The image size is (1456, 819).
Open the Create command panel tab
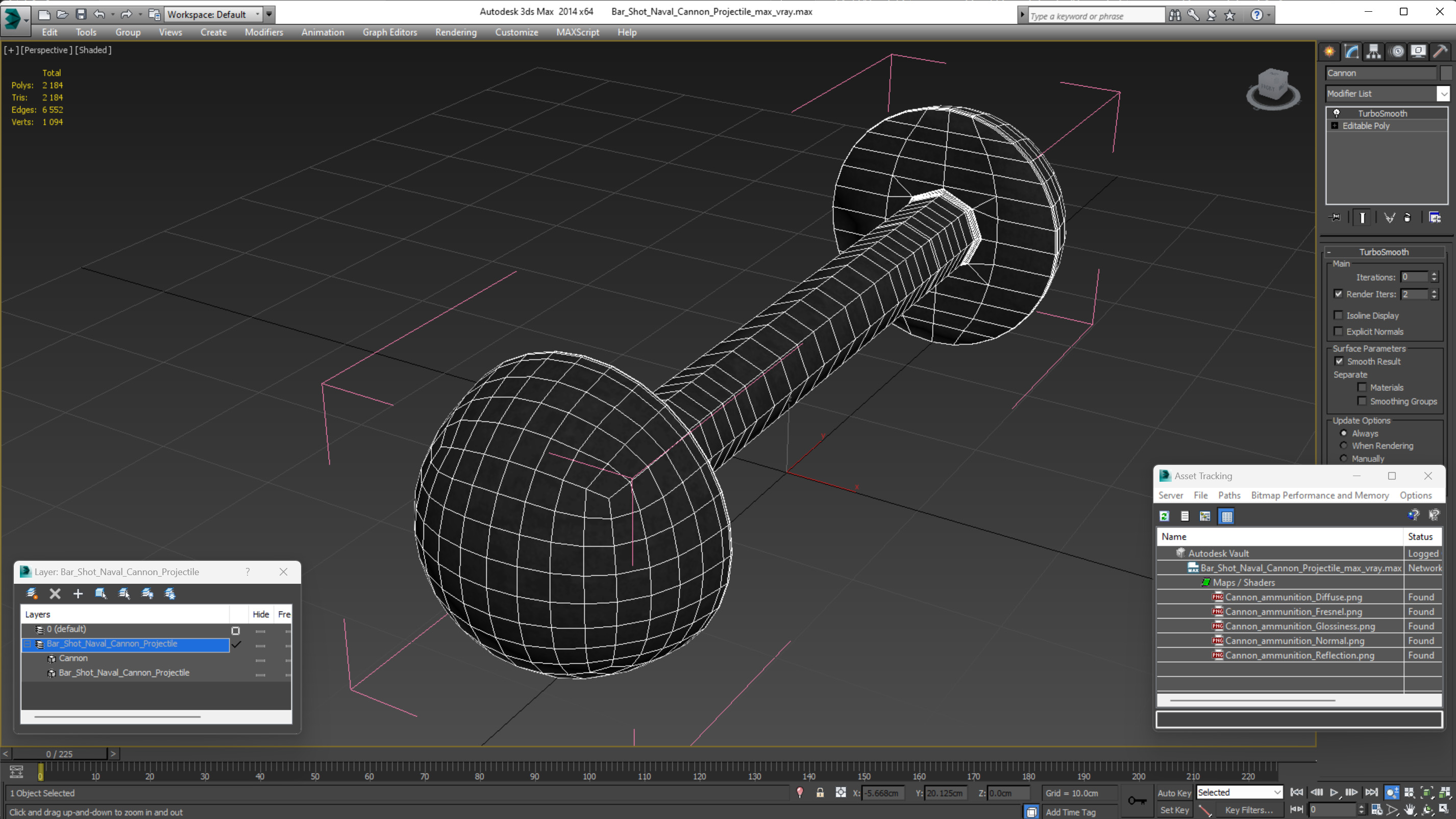[x=1329, y=52]
